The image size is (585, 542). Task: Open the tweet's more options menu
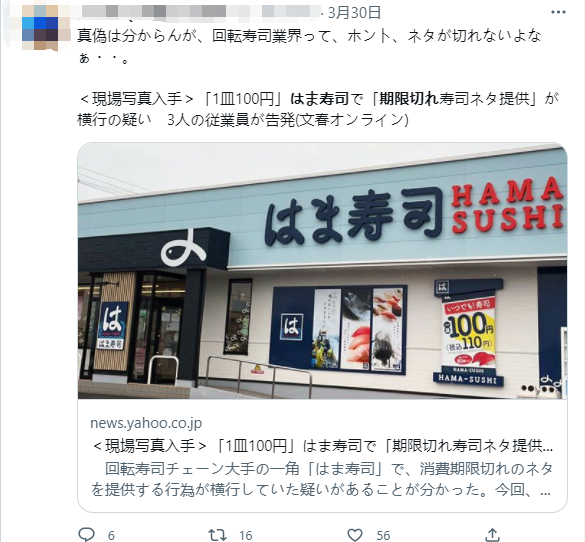[558, 12]
